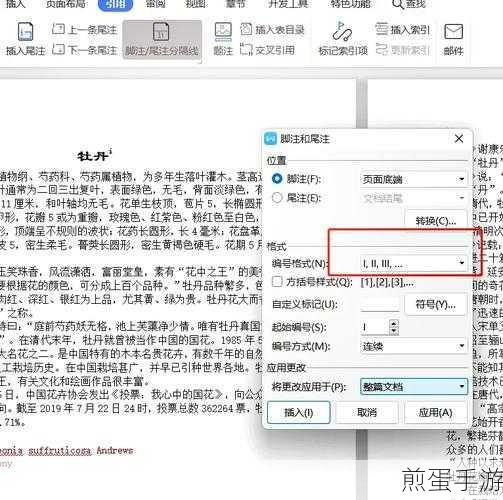Viewport: 503px width, 500px height.
Task: Click the custom mark (自定义标记) input field
Action: coord(380,304)
